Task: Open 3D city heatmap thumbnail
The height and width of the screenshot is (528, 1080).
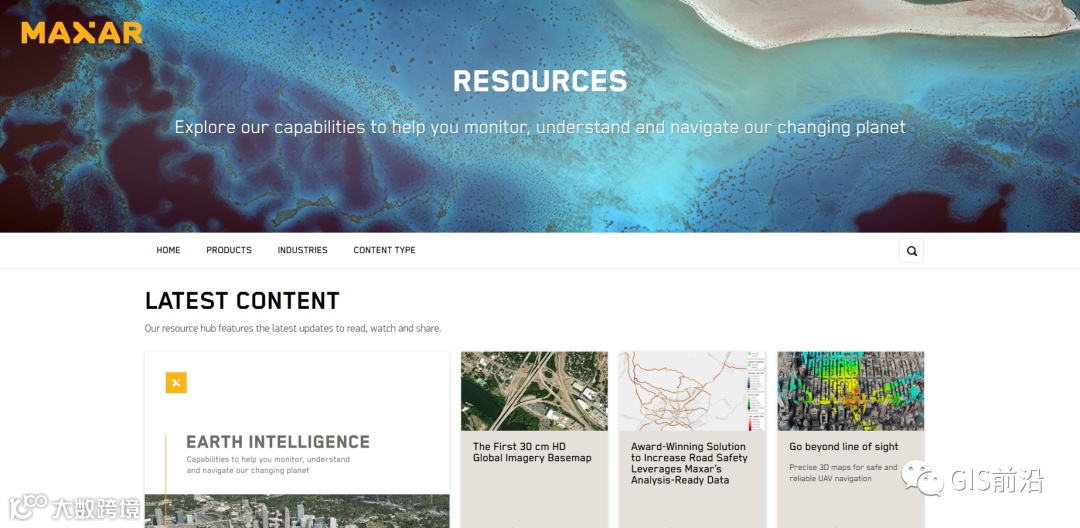Action: pyautogui.click(x=851, y=391)
